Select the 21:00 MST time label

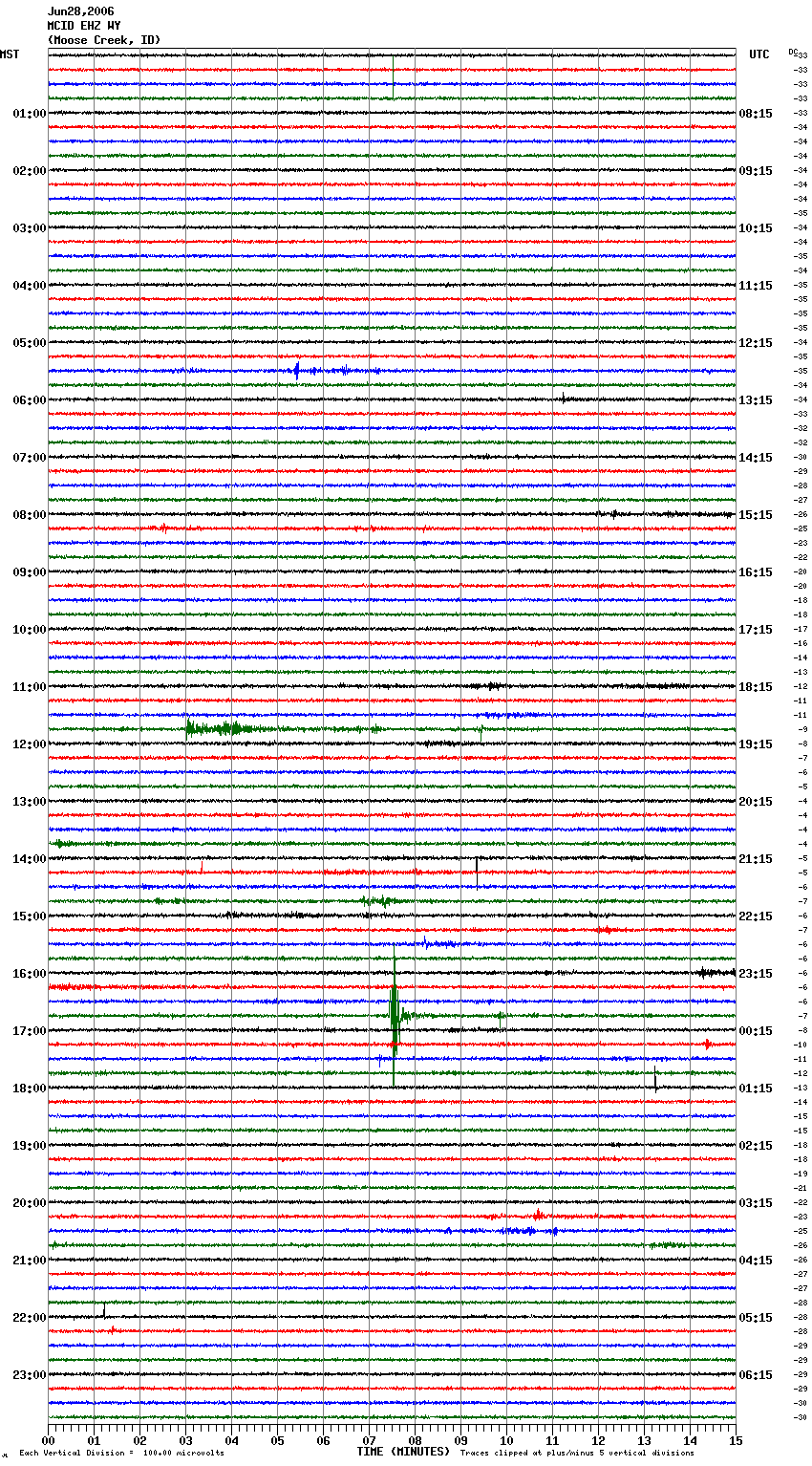click(30, 1261)
